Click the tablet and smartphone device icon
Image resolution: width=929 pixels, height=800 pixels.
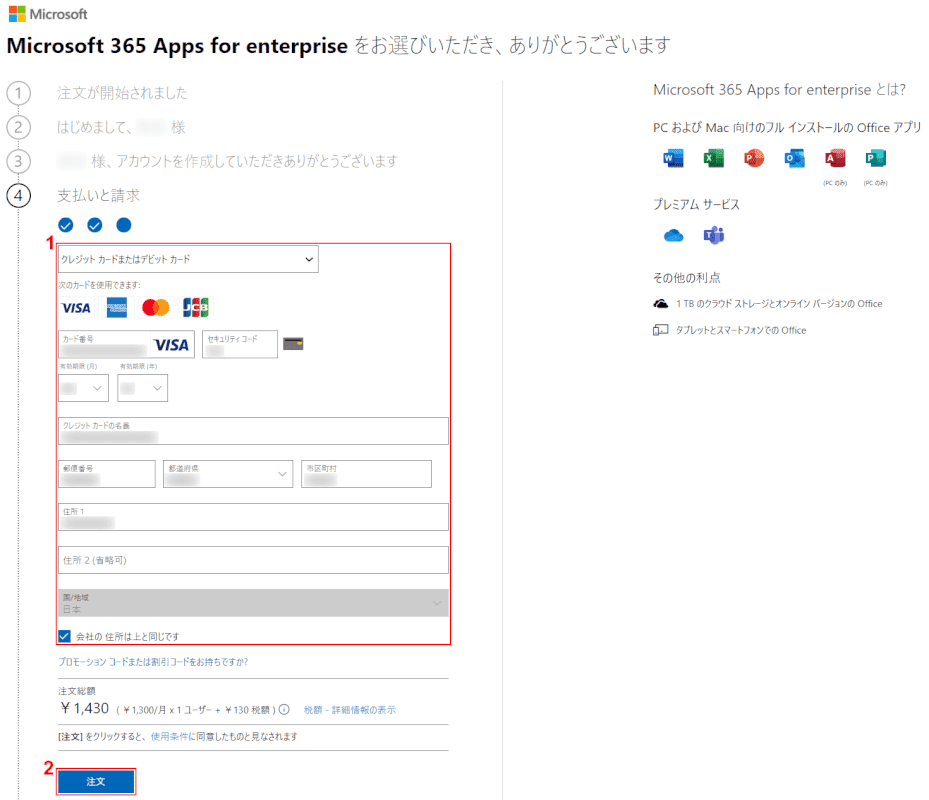[660, 330]
